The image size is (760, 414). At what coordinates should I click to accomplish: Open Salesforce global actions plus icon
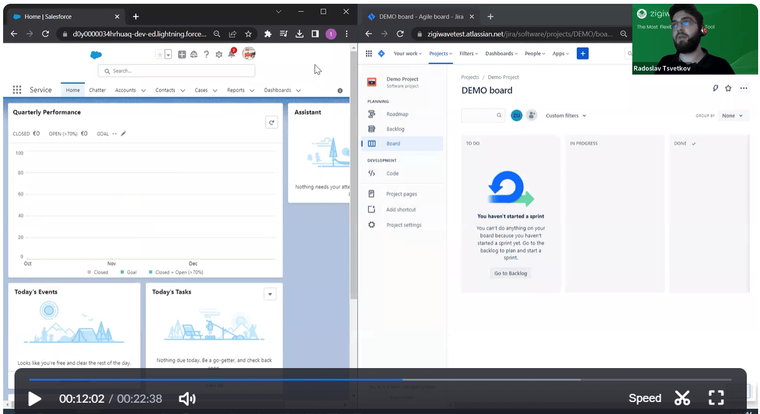click(x=182, y=55)
